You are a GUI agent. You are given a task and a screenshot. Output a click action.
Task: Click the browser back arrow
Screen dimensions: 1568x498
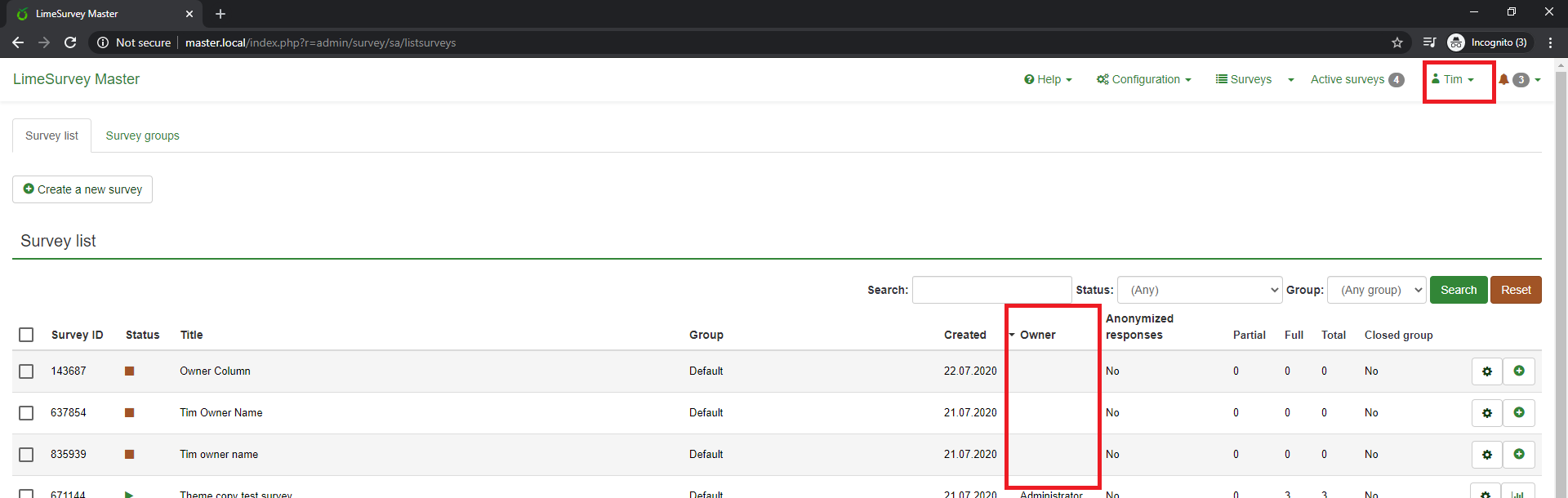pyautogui.click(x=18, y=42)
